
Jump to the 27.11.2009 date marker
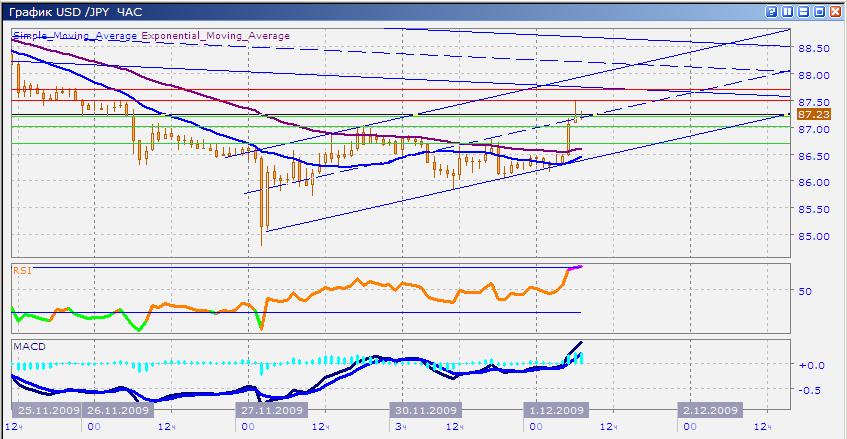click(x=270, y=410)
